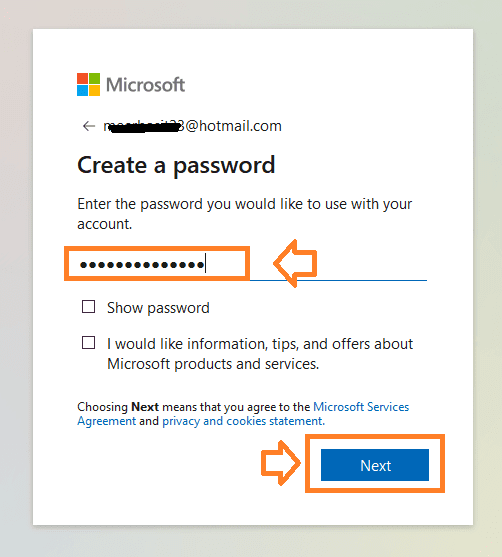Click the orange arrow pointing at Next

[281, 463]
